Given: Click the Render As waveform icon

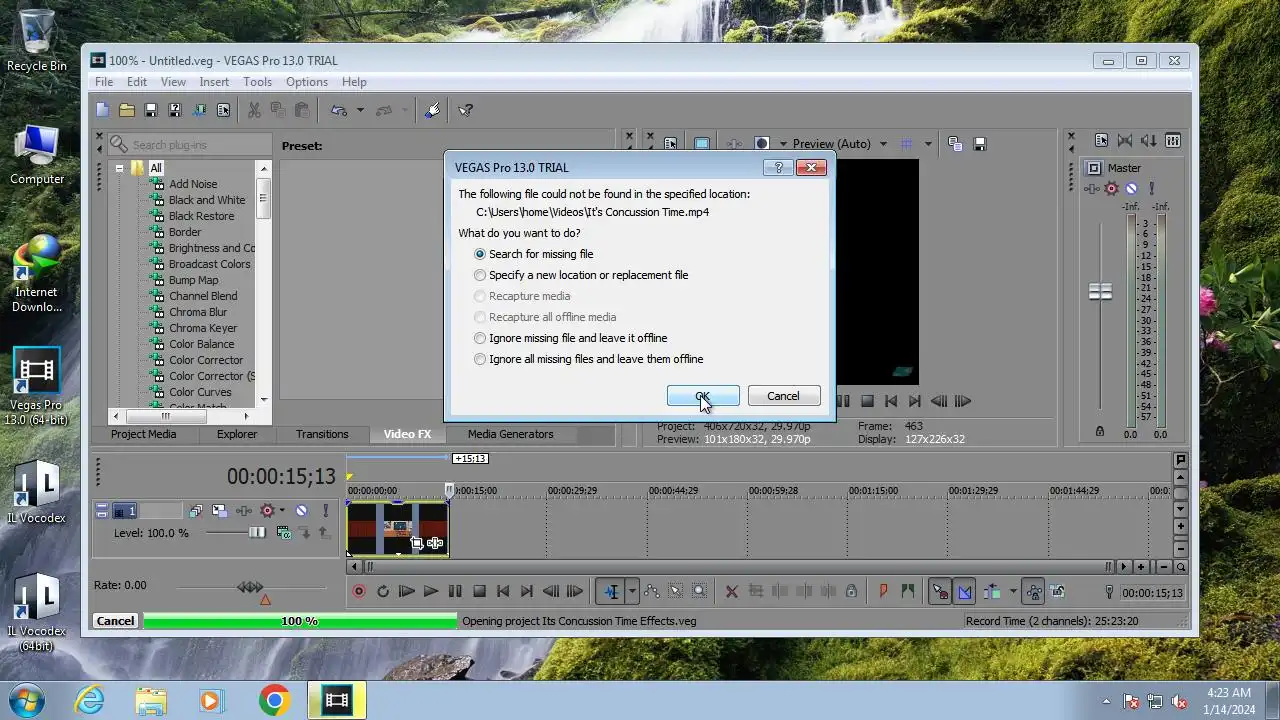Looking at the screenshot, I should [x=199, y=110].
